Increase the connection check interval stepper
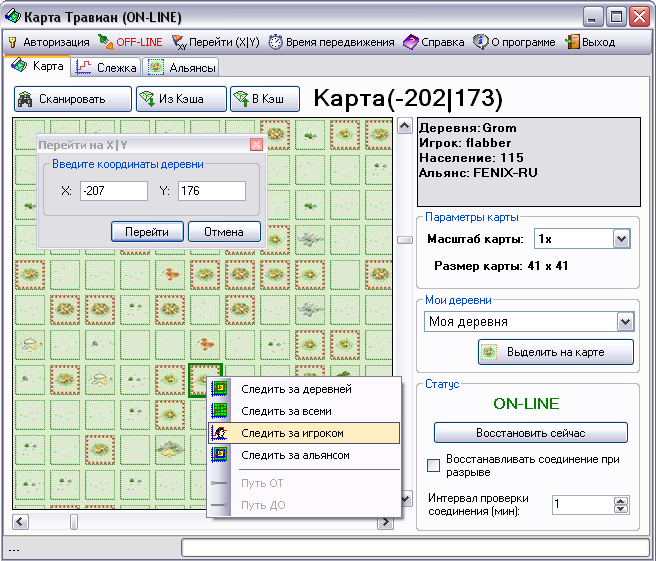 pos(621,501)
